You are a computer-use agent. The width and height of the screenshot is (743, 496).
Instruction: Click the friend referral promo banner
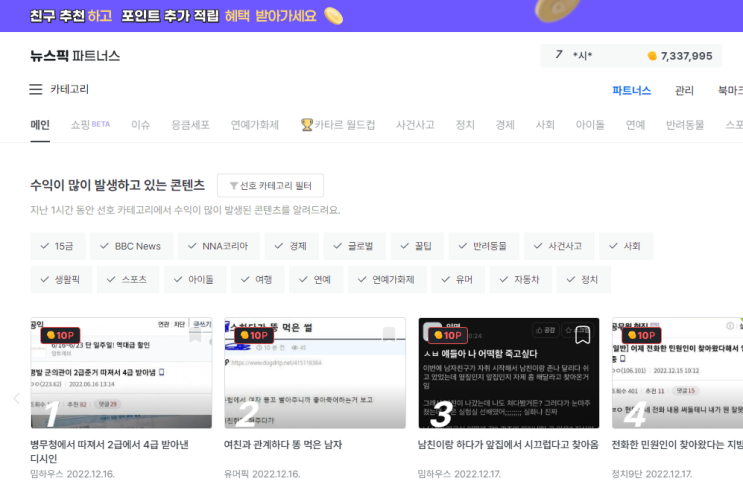point(372,16)
